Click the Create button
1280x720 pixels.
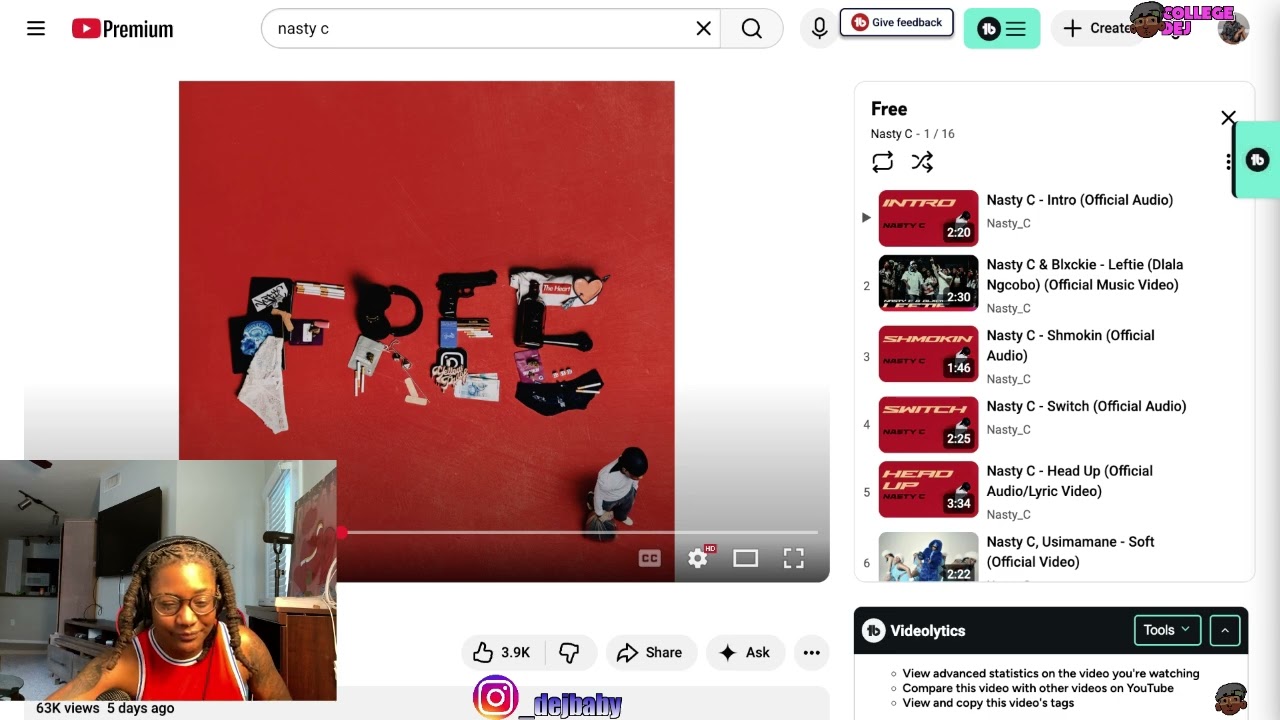coord(1096,29)
